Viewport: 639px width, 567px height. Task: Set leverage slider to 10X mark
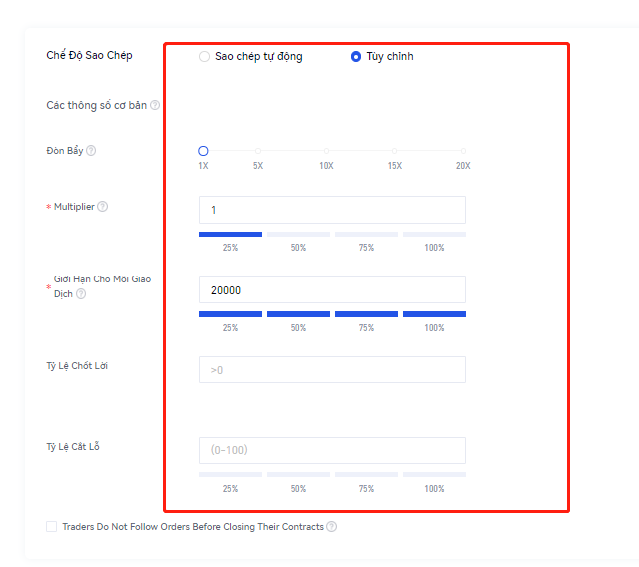[x=326, y=151]
